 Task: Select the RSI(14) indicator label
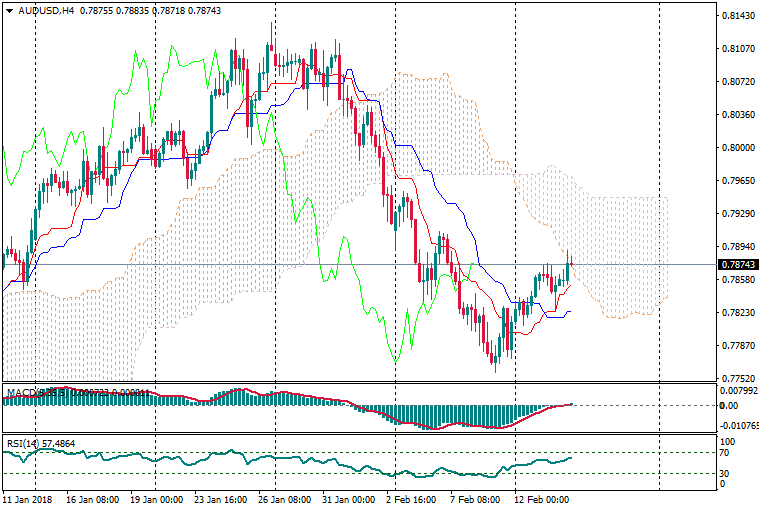pyautogui.click(x=24, y=441)
